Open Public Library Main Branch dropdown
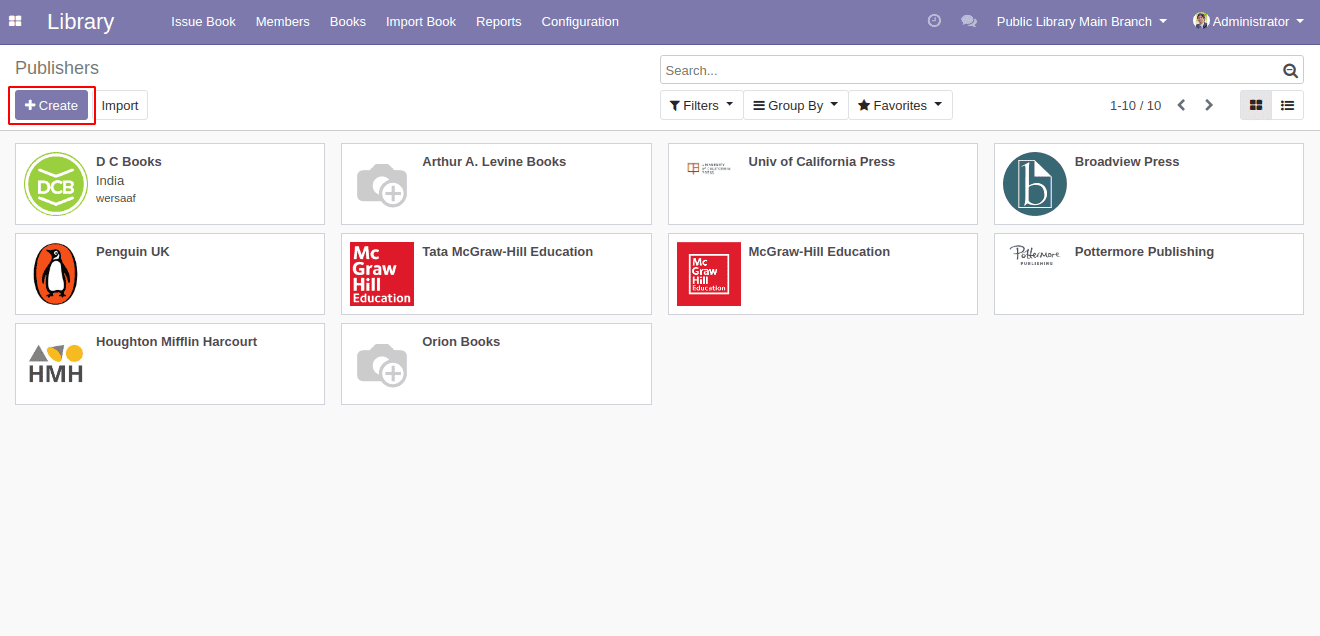Viewport: 1320px width, 636px height. click(x=1082, y=21)
